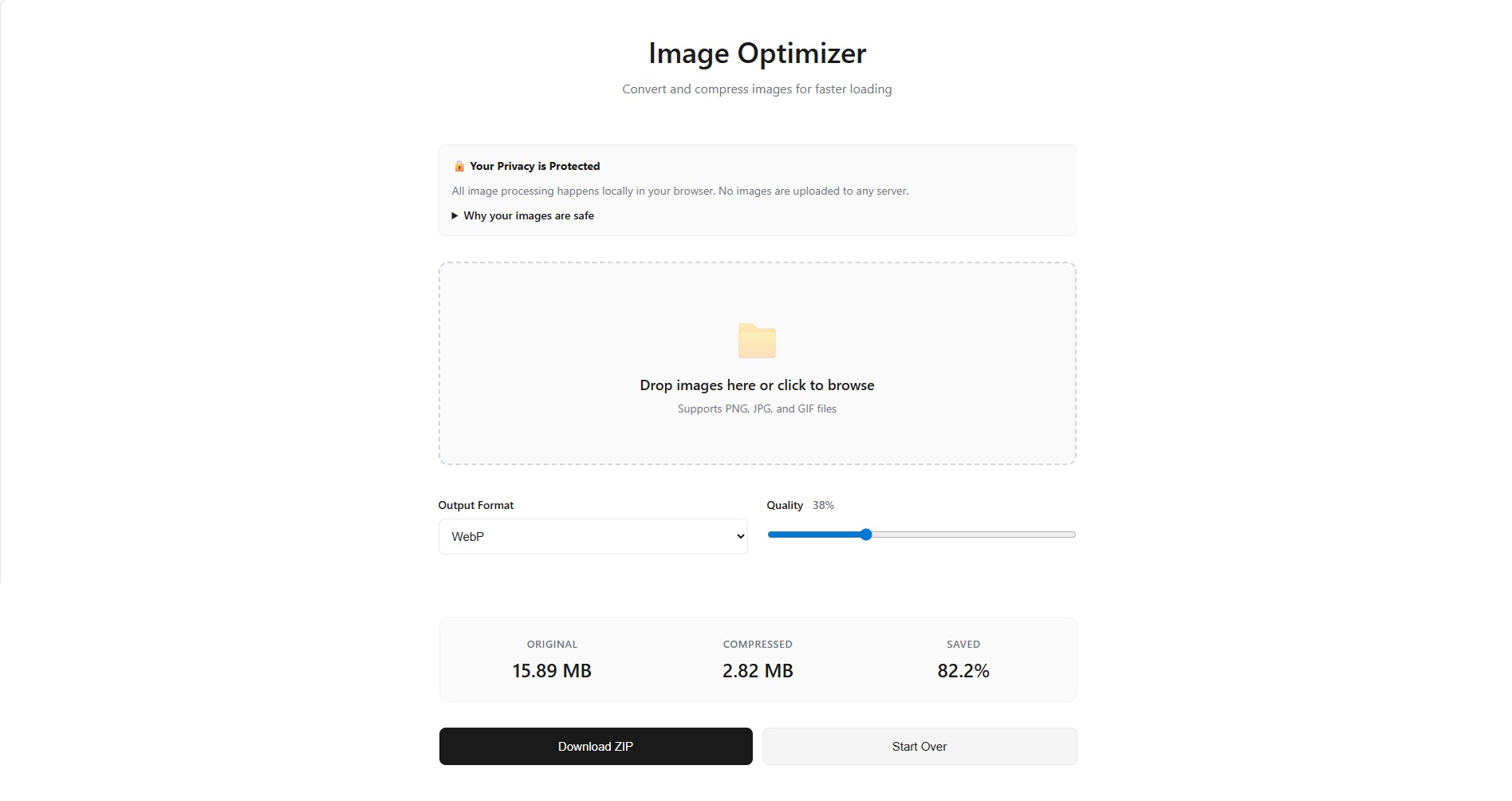The width and height of the screenshot is (1512, 801).
Task: Click Start Over to reset the optimizer
Action: coord(919,746)
